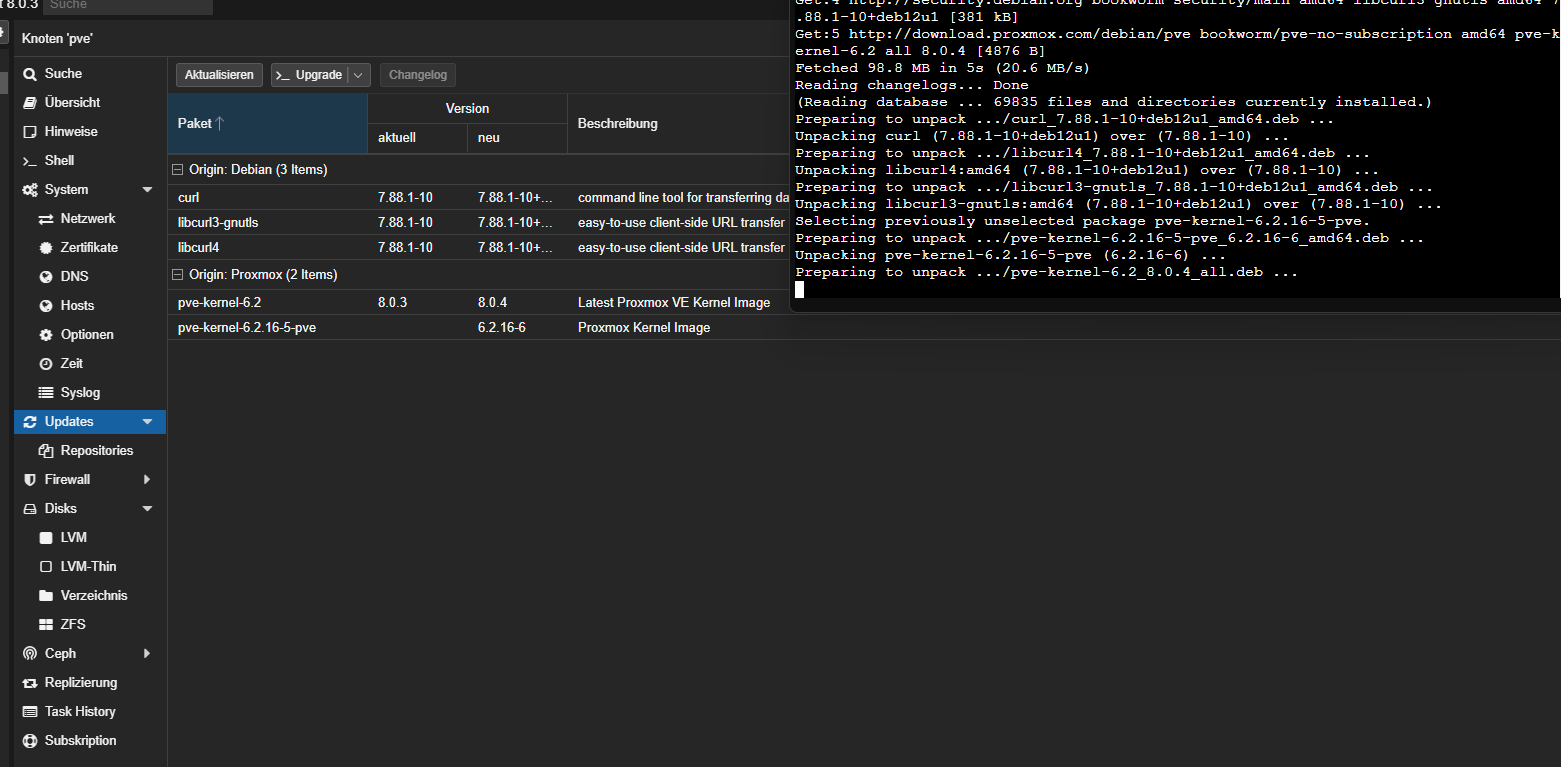The image size is (1561, 767).
Task: Open the Optionen gear icon
Action: (46, 334)
